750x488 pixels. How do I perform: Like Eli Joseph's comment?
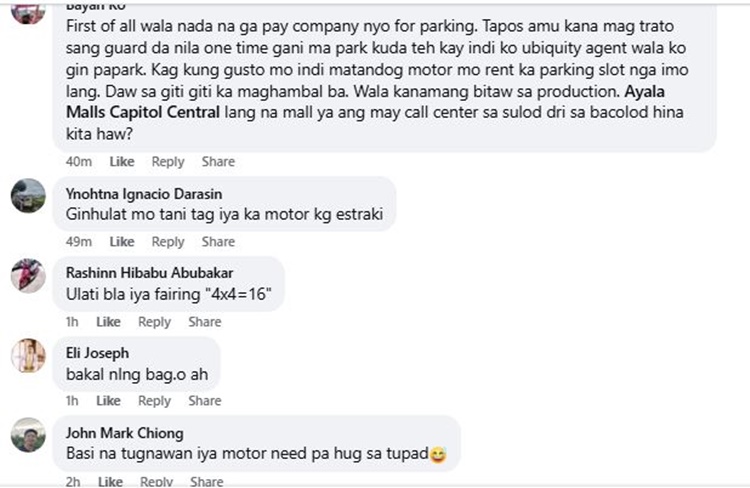pyautogui.click(x=108, y=401)
